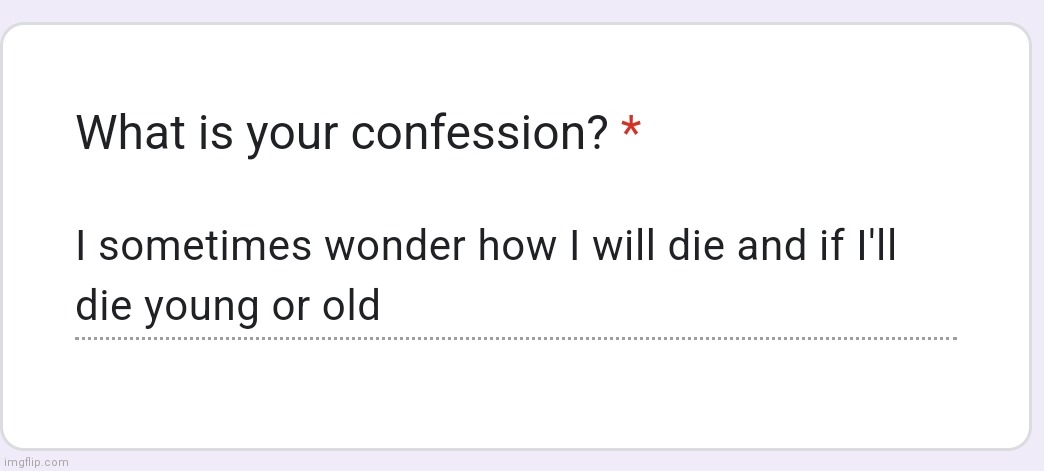Click the empty white area below the answer line
Image resolution: width=1044 pixels, height=471 pixels.
(516, 393)
